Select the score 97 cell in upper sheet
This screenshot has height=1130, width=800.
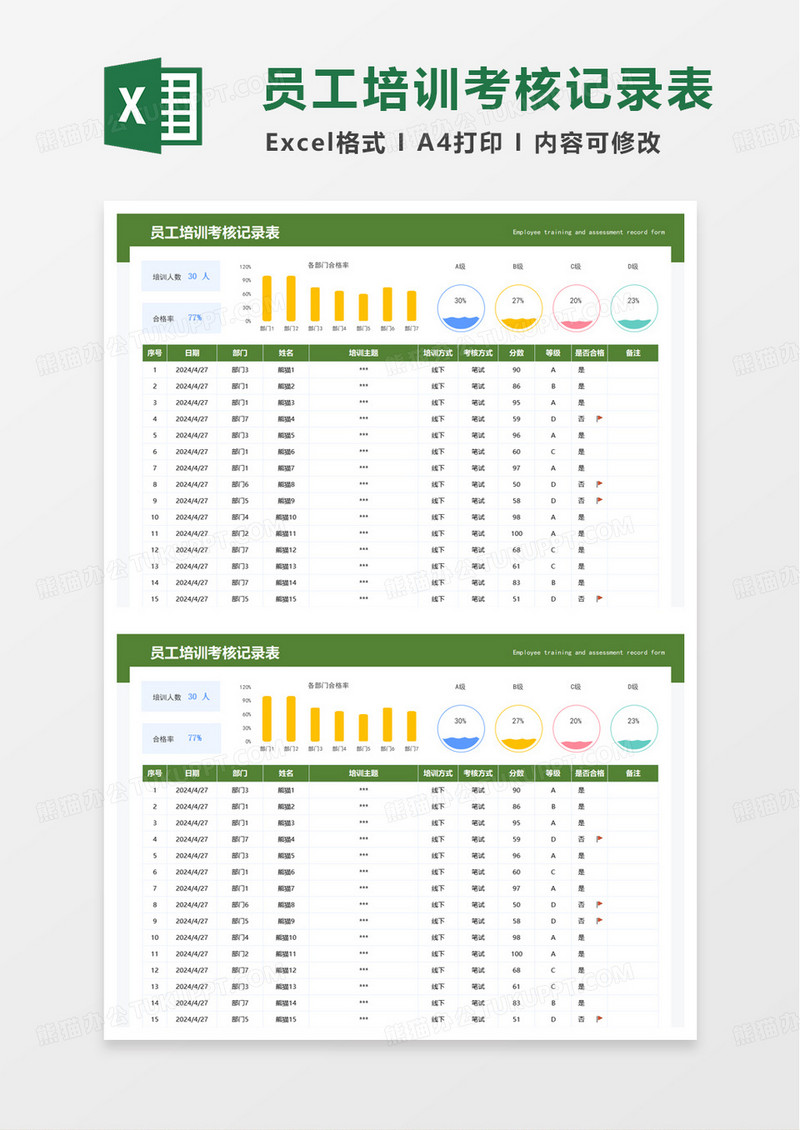(517, 468)
